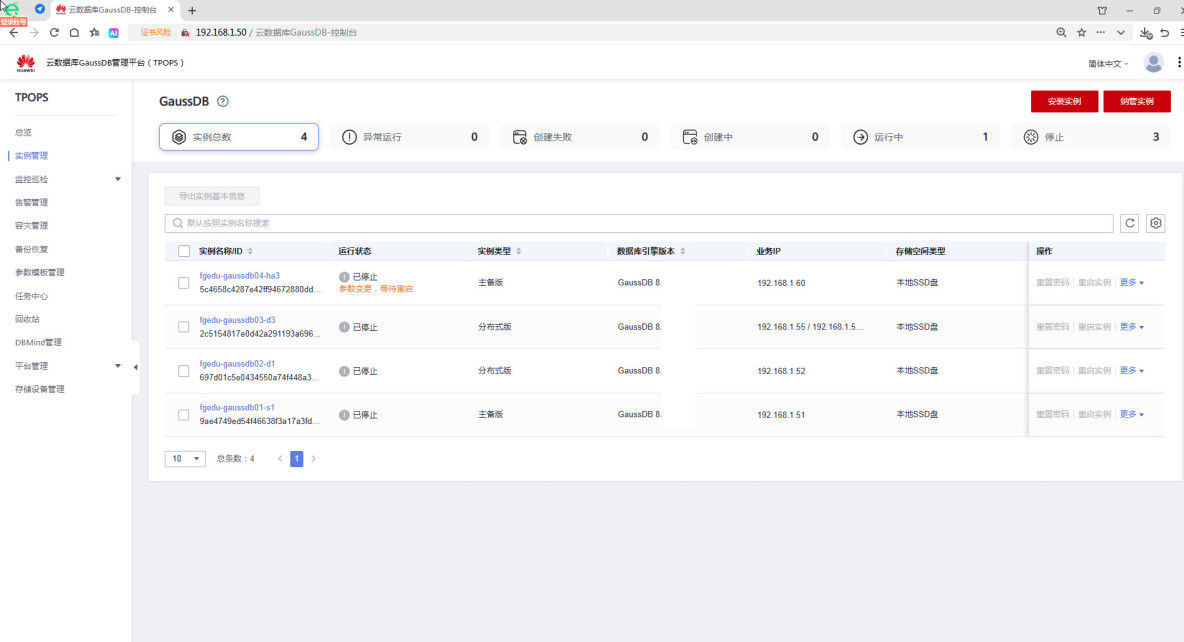The height and width of the screenshot is (642, 1184).
Task: Open table column settings gear icon
Action: [1156, 223]
